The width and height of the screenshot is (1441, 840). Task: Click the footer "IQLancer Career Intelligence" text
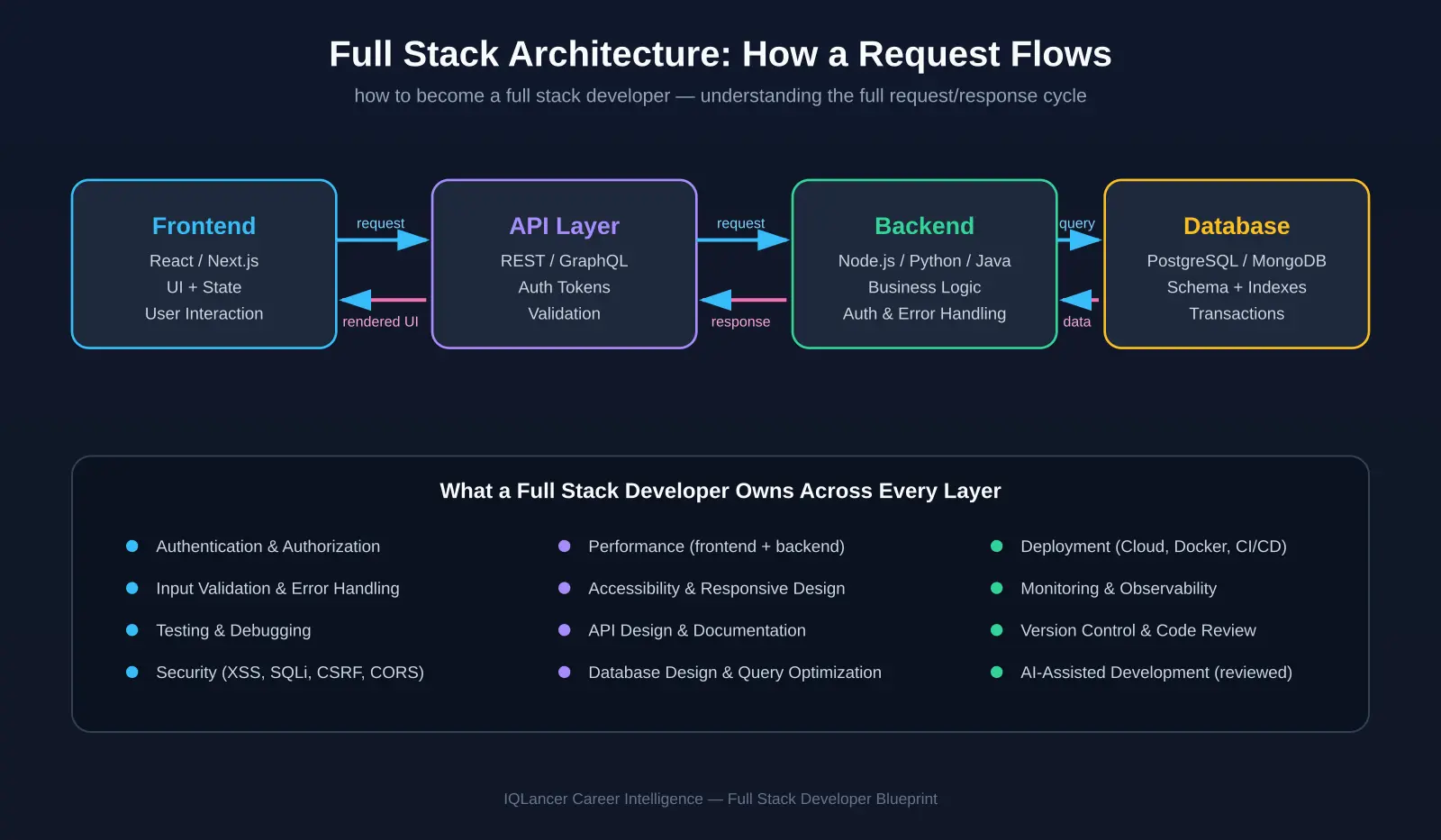click(603, 799)
